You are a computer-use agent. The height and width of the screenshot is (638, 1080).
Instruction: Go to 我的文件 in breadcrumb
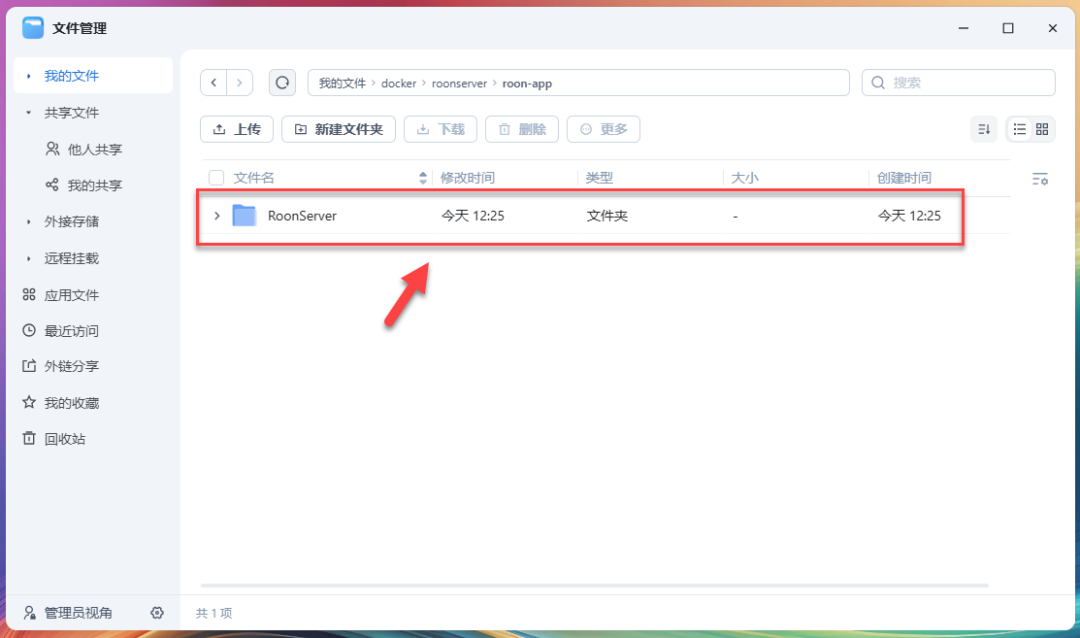tap(342, 83)
